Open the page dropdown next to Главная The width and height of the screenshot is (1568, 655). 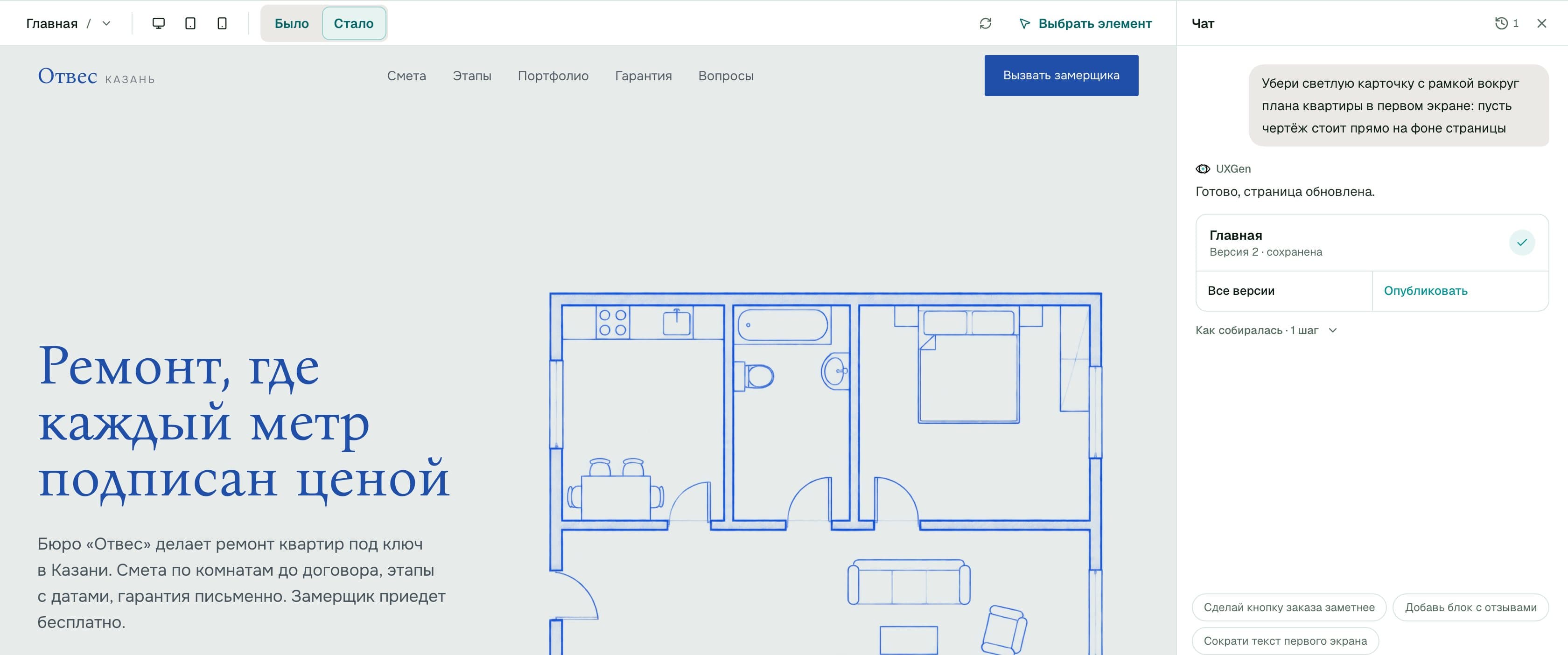point(106,23)
